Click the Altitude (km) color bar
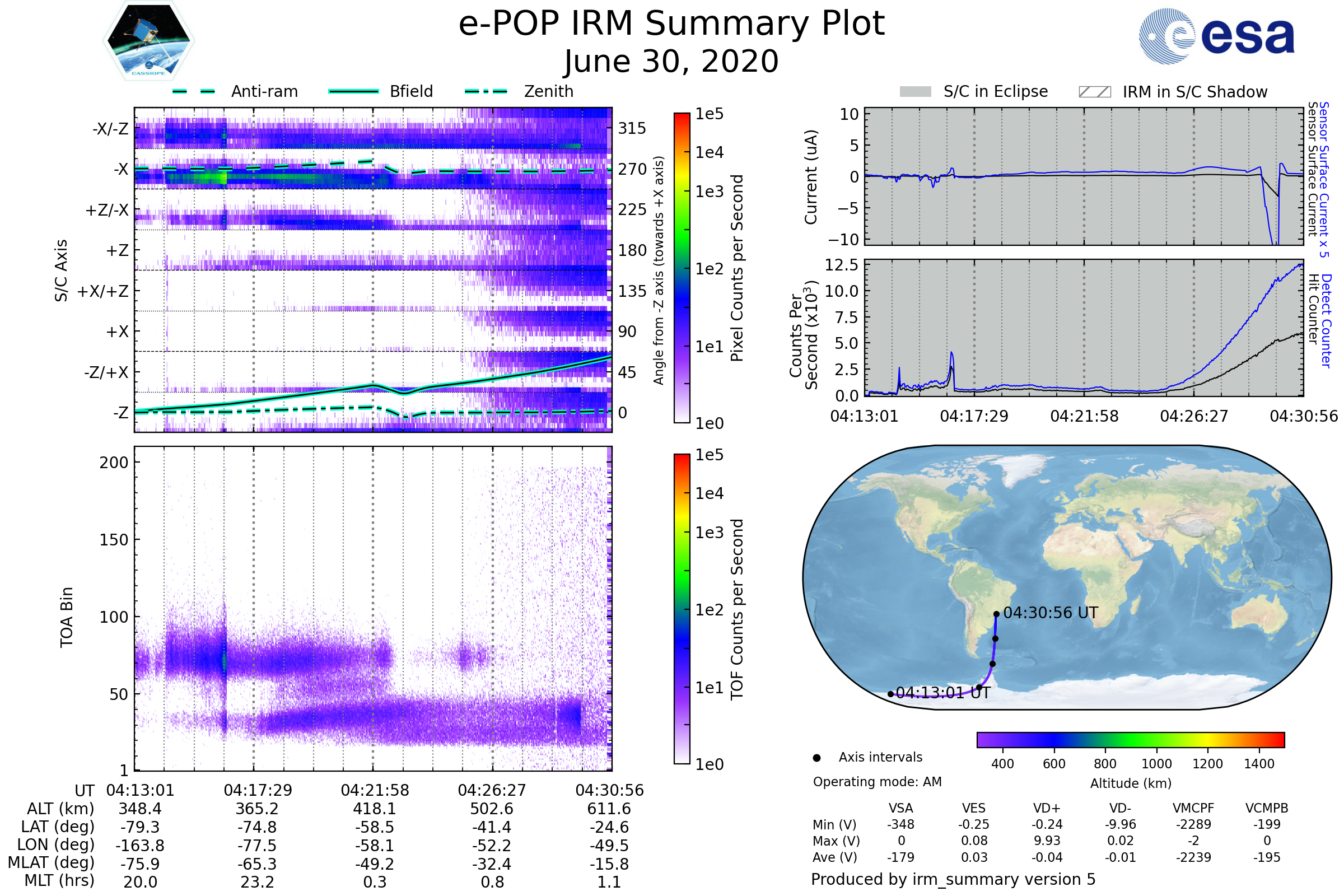The width and height of the screenshot is (1344, 896). click(1131, 740)
